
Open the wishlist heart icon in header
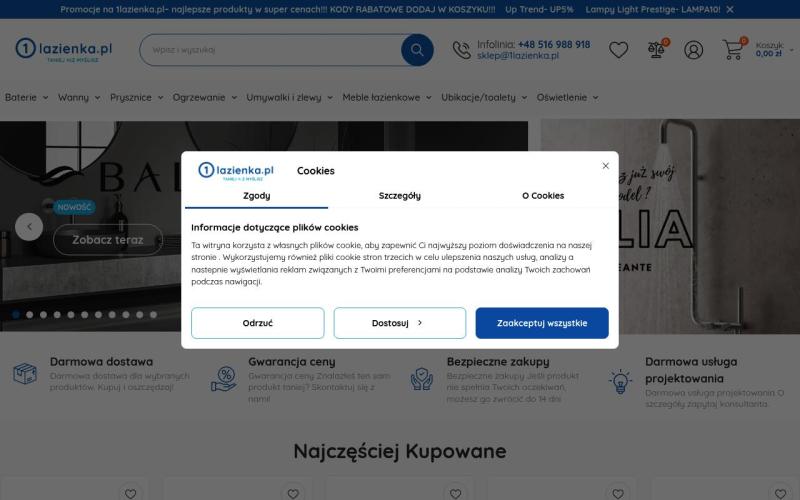point(618,50)
